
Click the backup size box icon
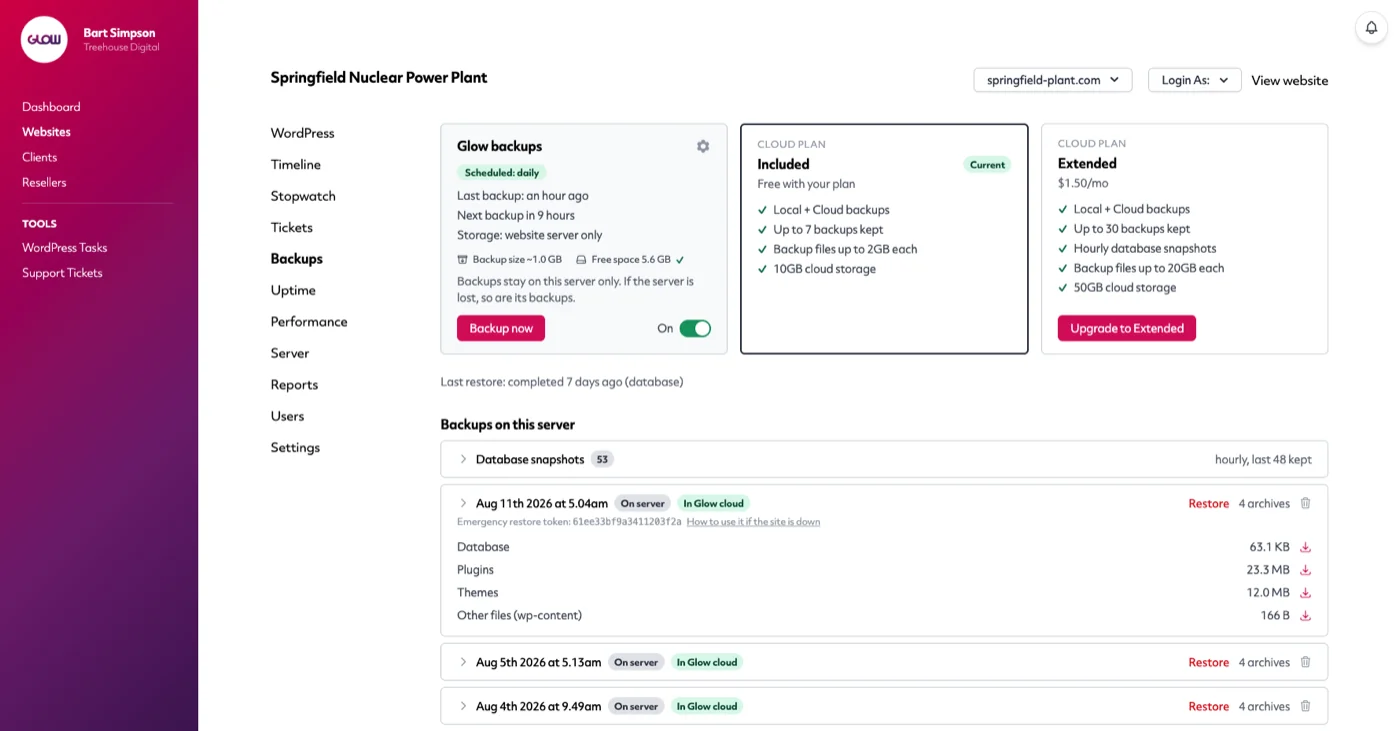[462, 260]
